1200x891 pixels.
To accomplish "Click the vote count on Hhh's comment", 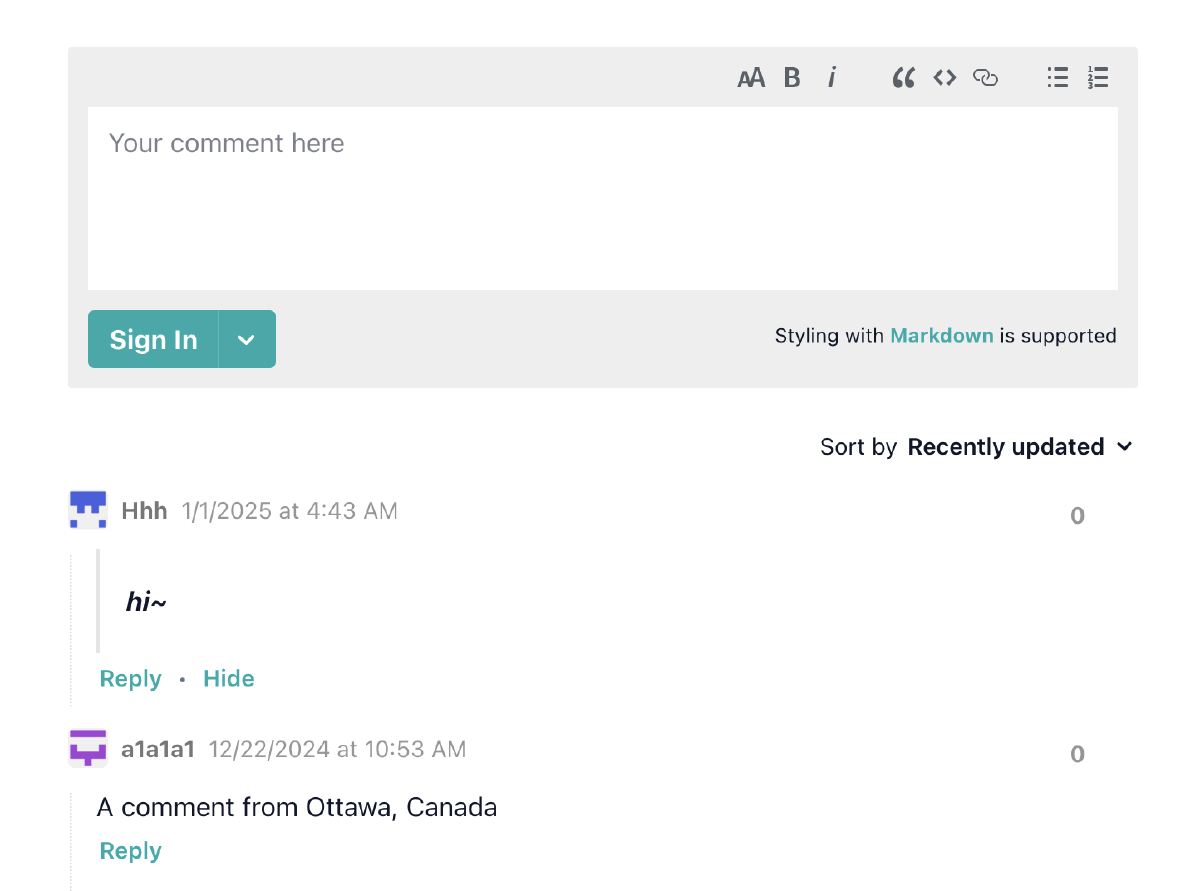I will (1077, 516).
